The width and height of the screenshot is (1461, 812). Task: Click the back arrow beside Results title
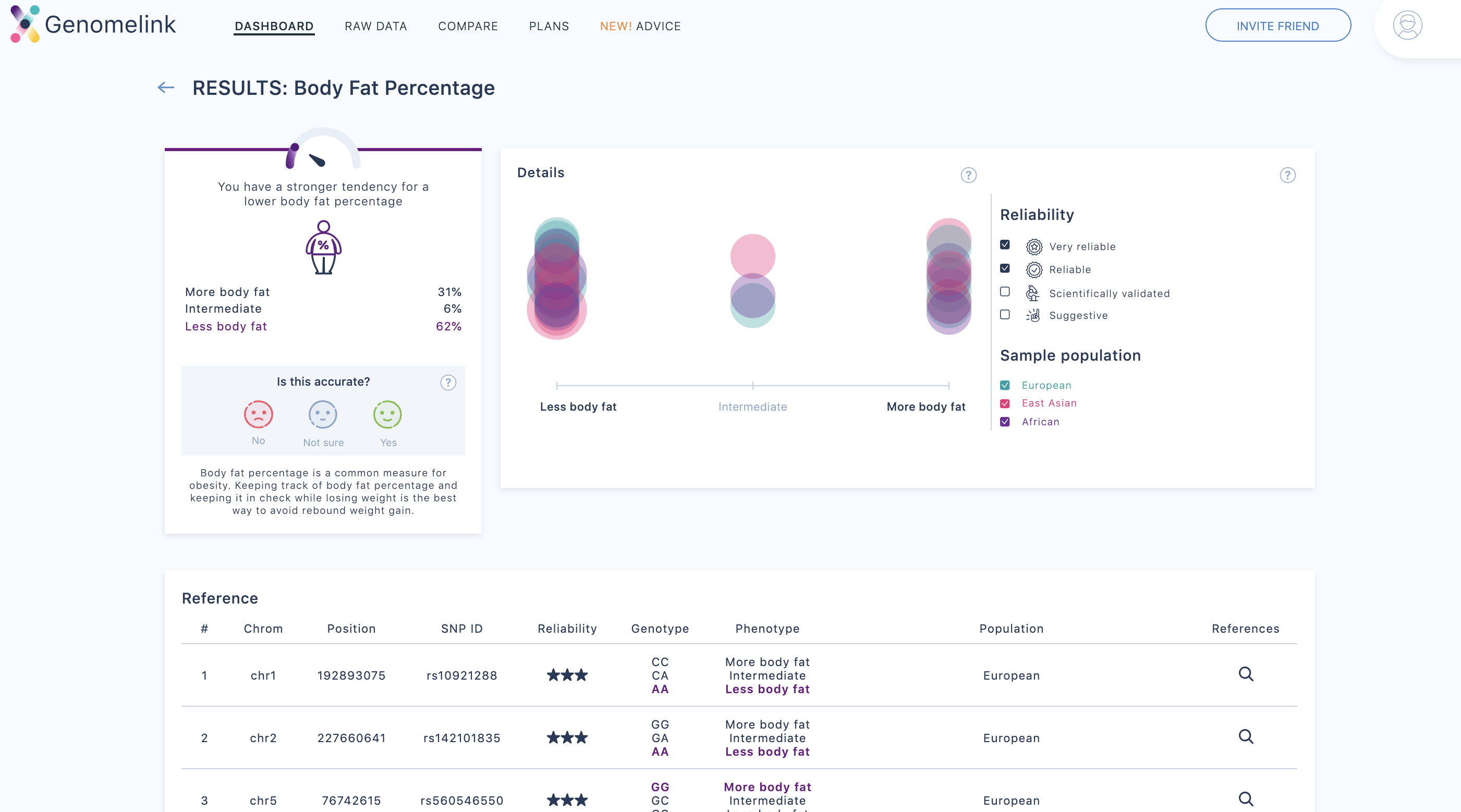point(166,88)
